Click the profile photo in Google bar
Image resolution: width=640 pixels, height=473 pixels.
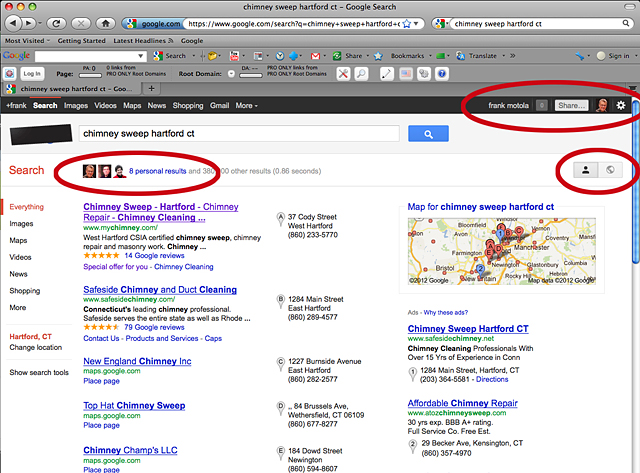click(602, 105)
